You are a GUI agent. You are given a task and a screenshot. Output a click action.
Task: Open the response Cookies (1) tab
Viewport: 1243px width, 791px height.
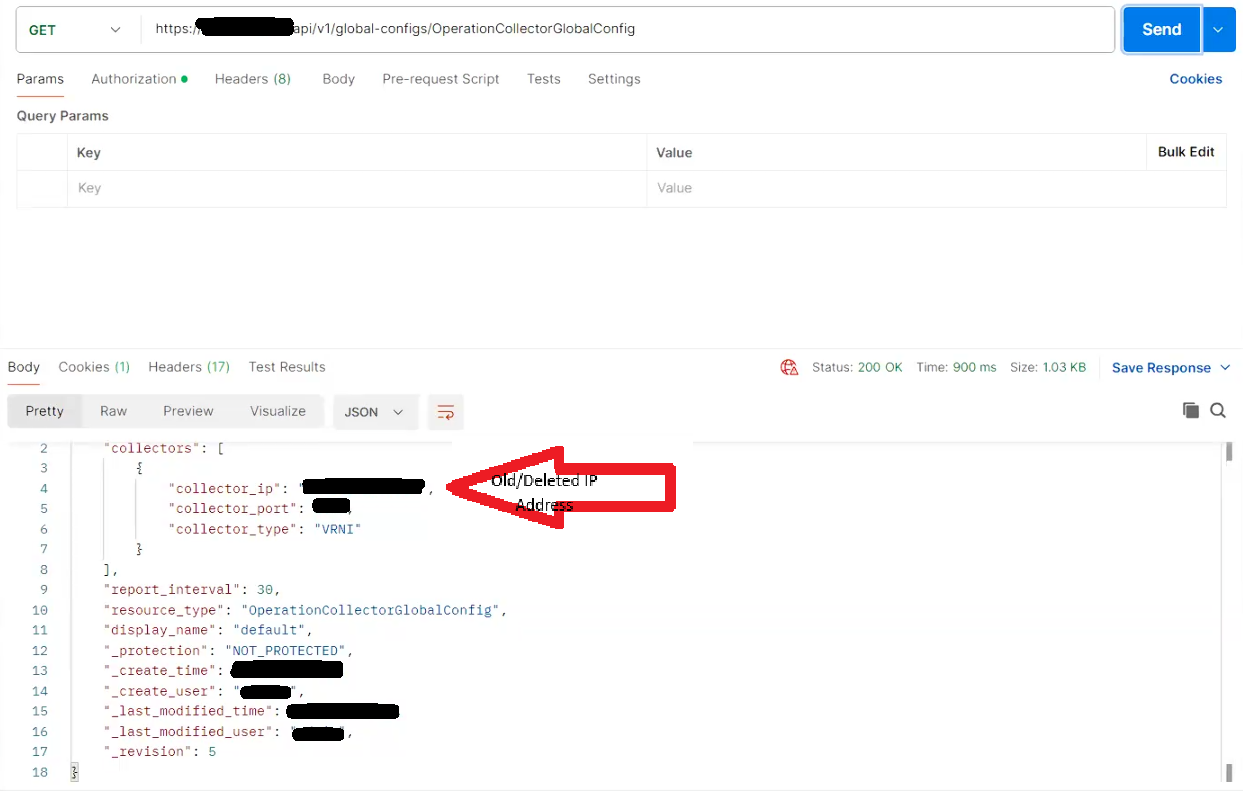tap(94, 367)
